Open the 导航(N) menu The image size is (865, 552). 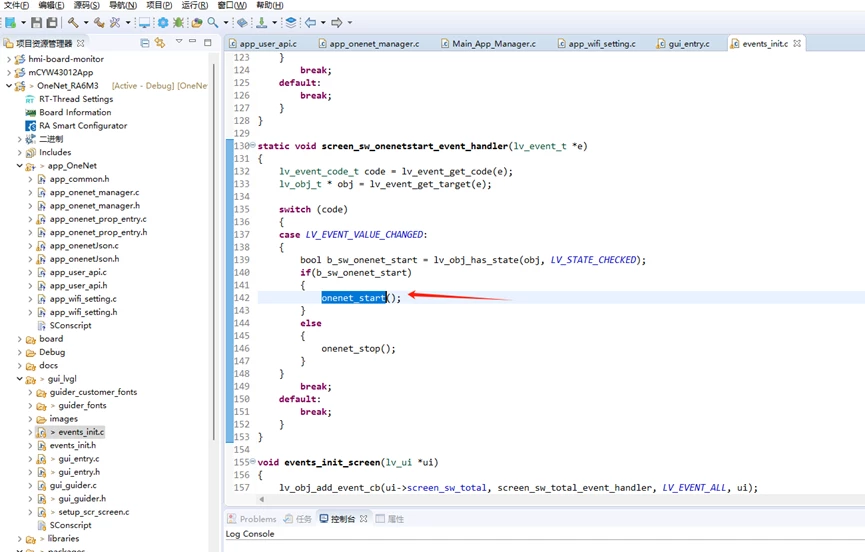click(122, 5)
